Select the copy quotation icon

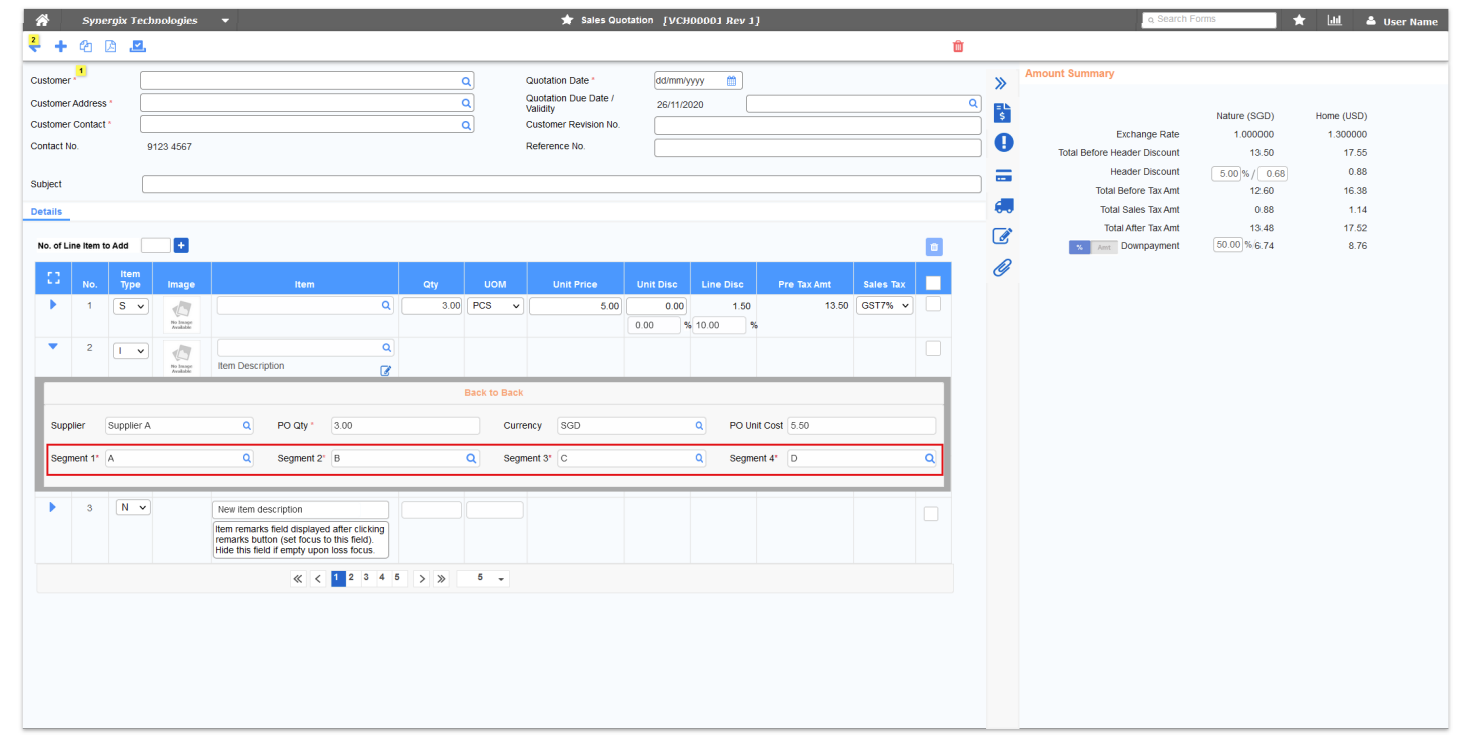[x=86, y=46]
